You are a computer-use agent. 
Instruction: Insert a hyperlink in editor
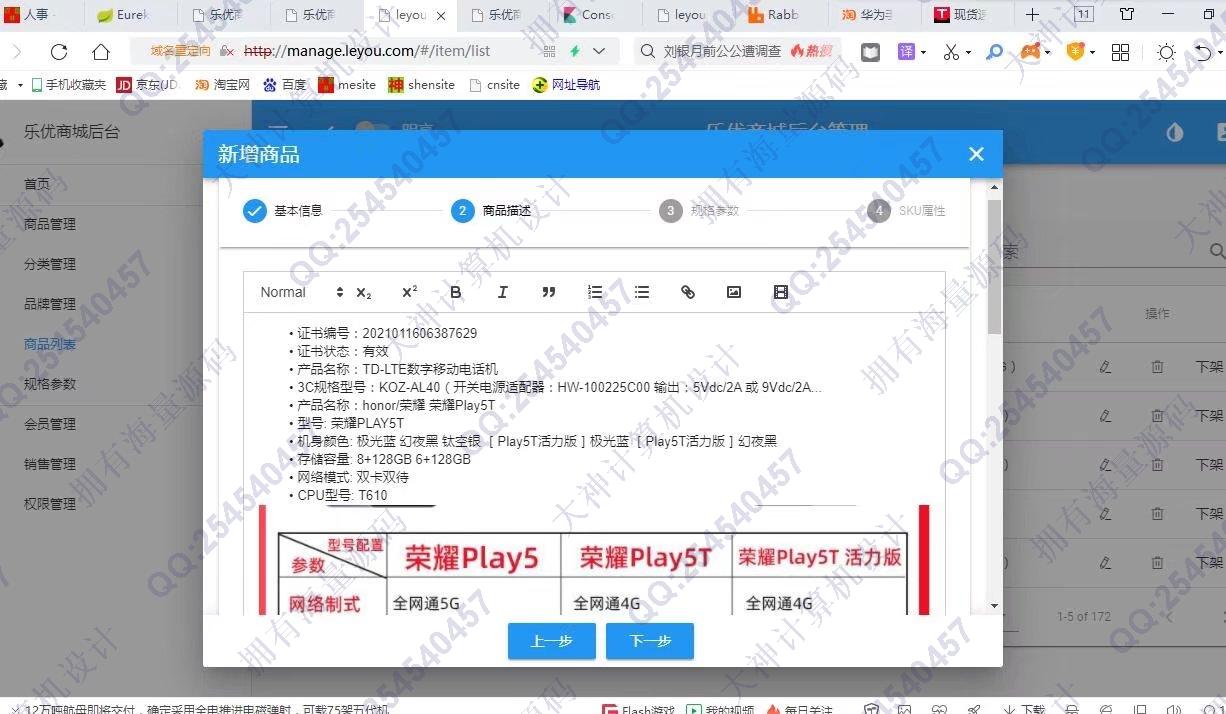(x=688, y=292)
